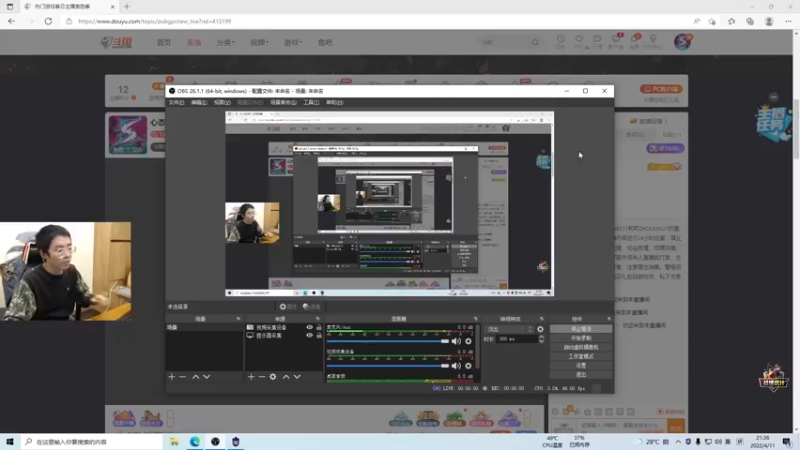Adjust the Mic/Aux volume slider
This screenshot has width=800, height=450.
(388, 341)
